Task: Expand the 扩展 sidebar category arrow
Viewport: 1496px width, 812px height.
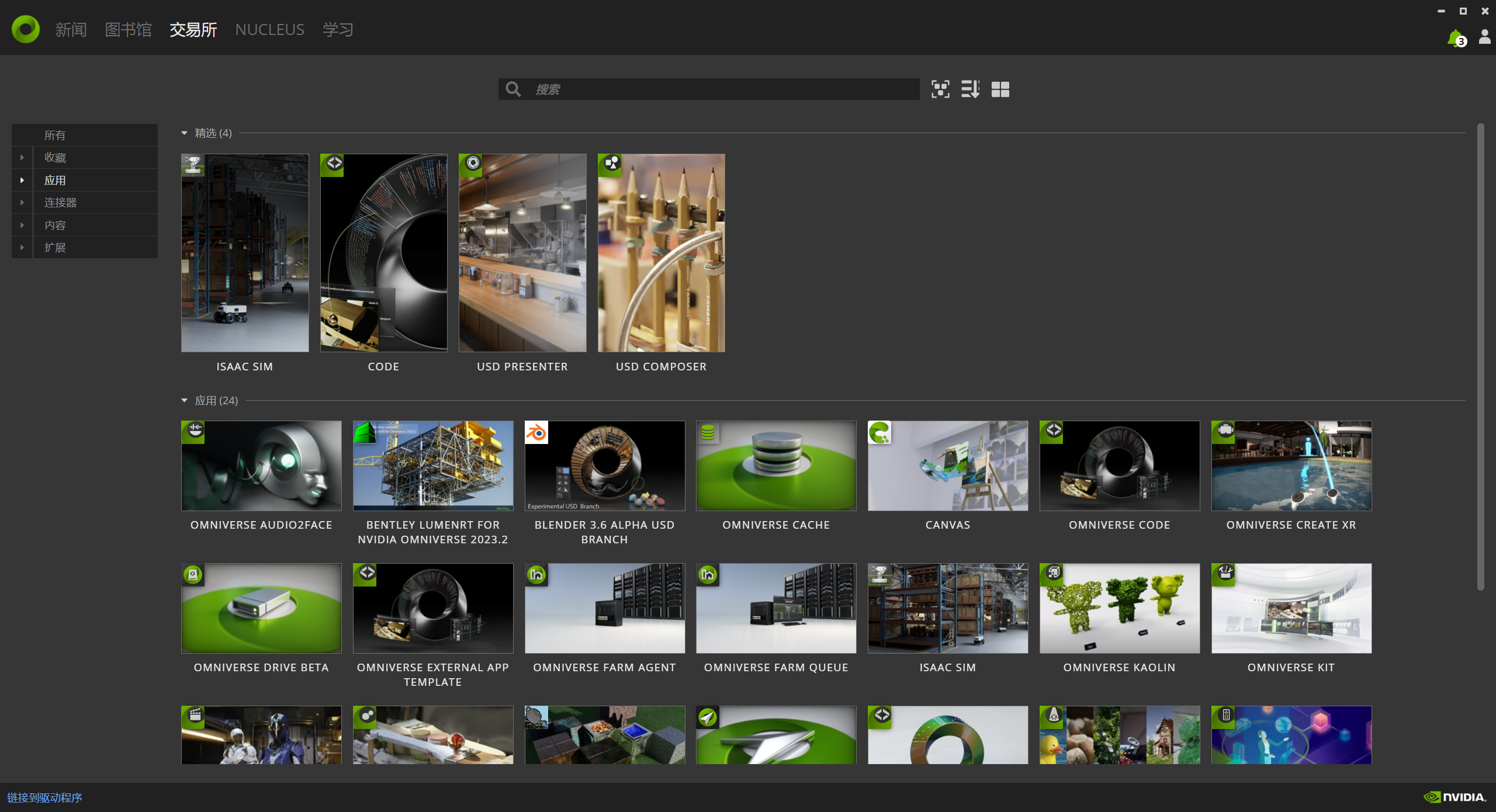Action: click(x=22, y=248)
